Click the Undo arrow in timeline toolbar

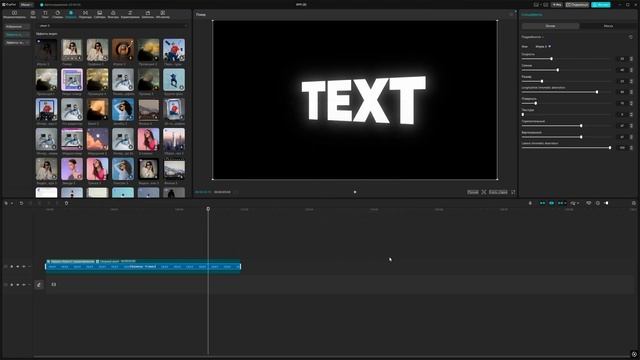coord(21,203)
